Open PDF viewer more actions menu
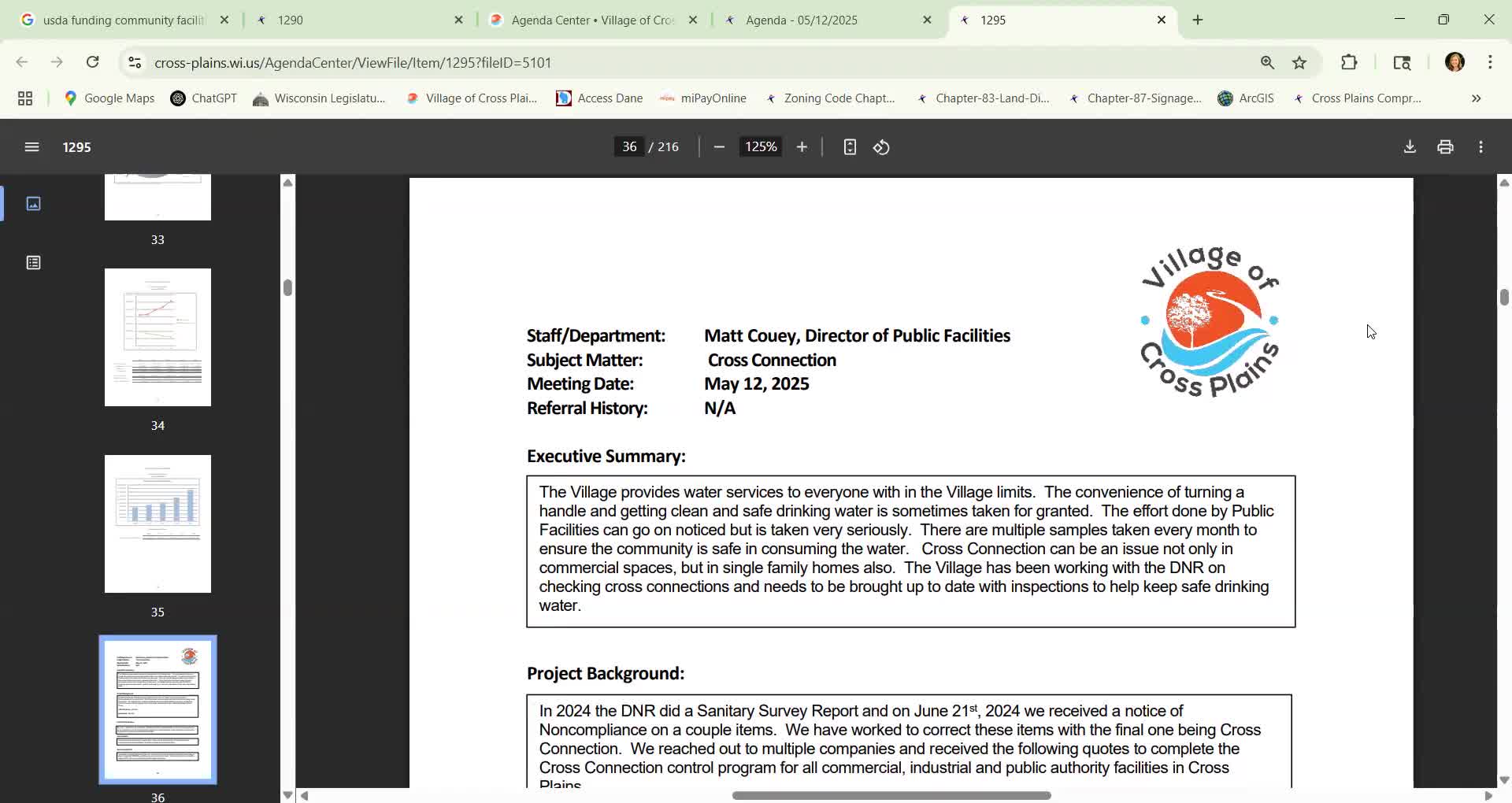 [1481, 147]
